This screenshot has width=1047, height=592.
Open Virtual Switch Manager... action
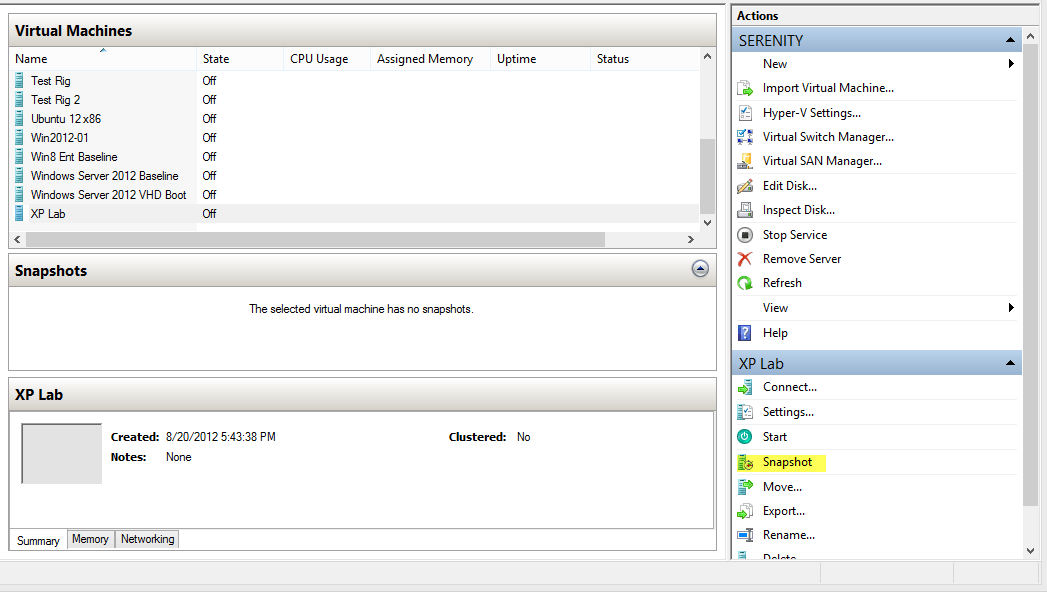[828, 137]
